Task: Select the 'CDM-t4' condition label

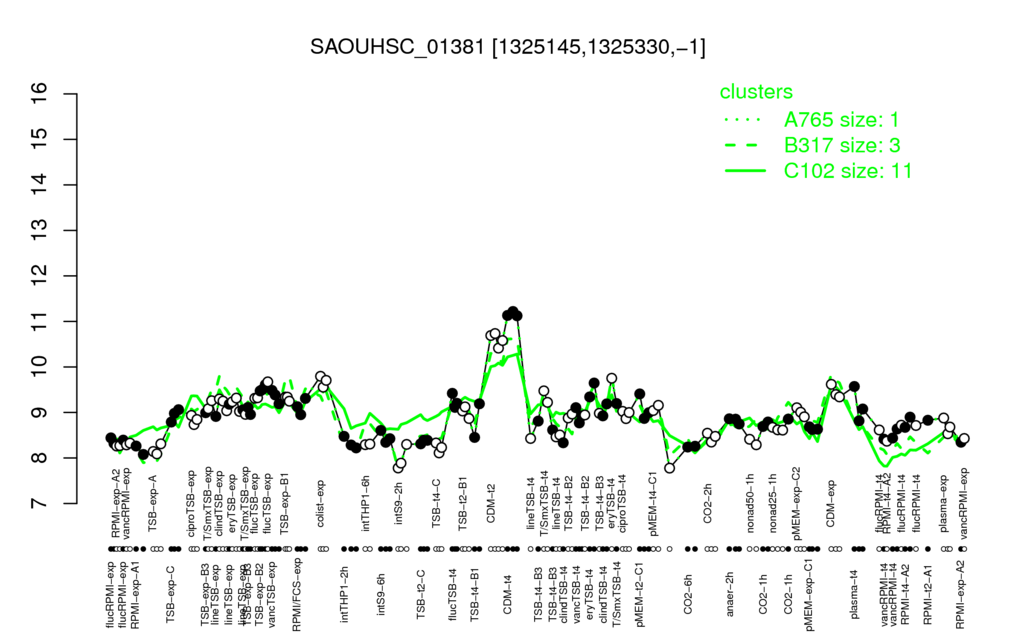Action: (x=507, y=594)
